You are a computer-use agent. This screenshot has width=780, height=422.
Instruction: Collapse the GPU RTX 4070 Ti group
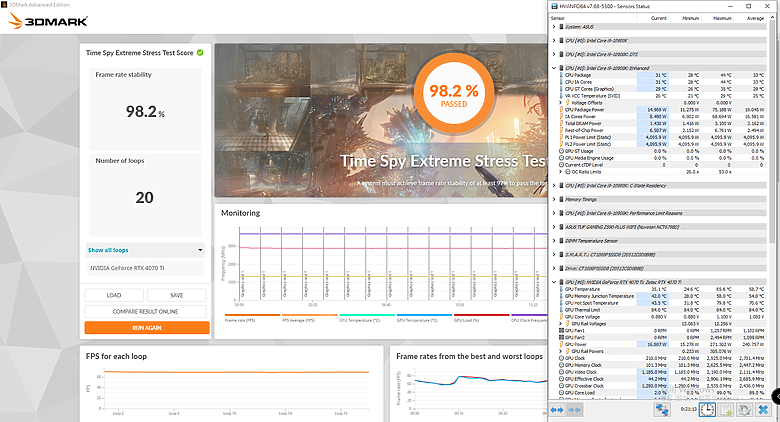click(554, 282)
